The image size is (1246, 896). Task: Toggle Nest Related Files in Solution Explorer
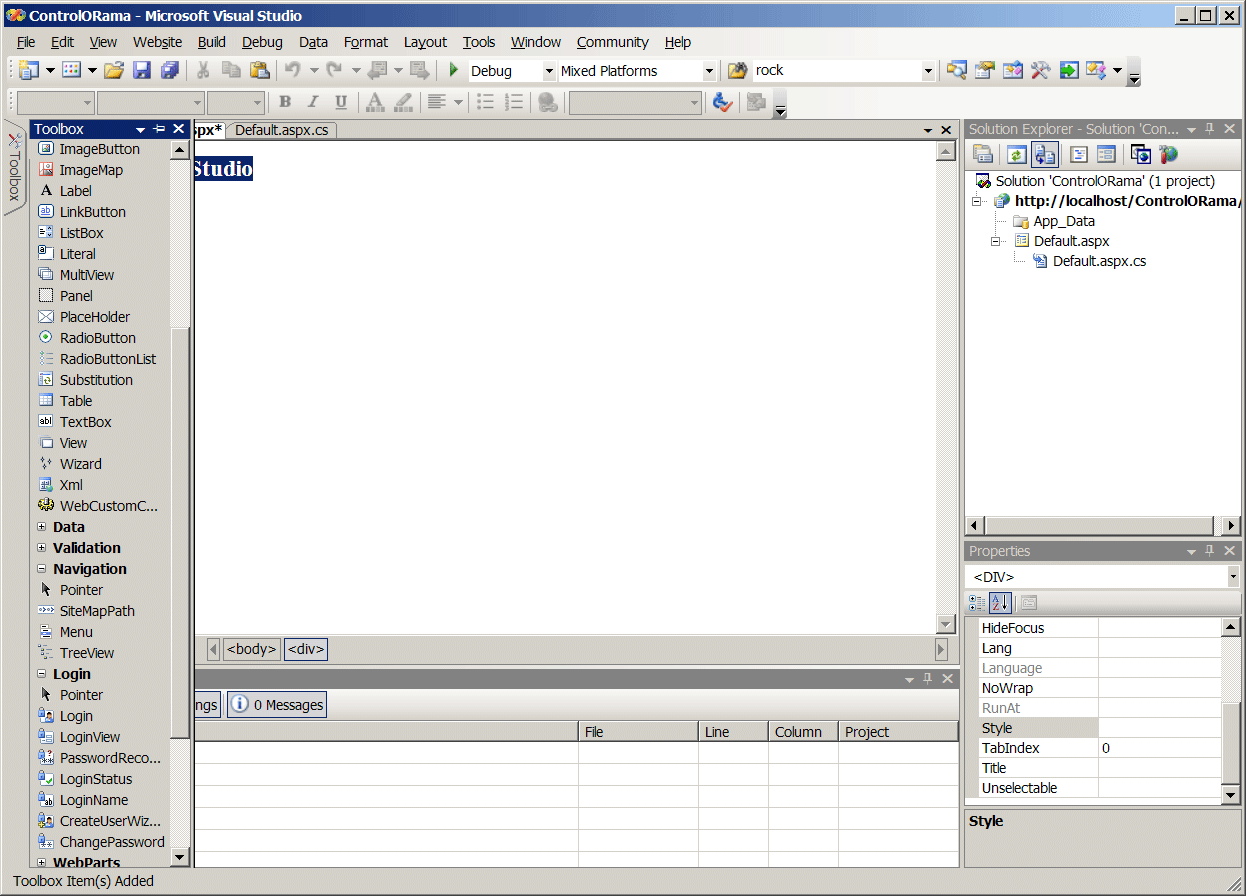pos(1045,154)
